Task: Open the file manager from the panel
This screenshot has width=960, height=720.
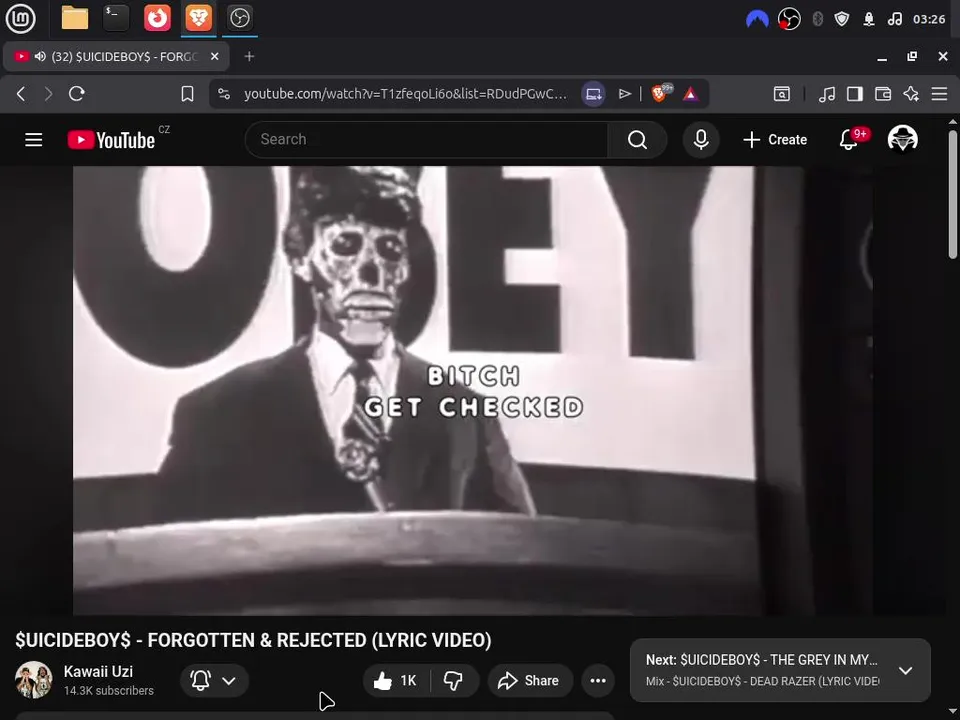Action: [x=75, y=18]
